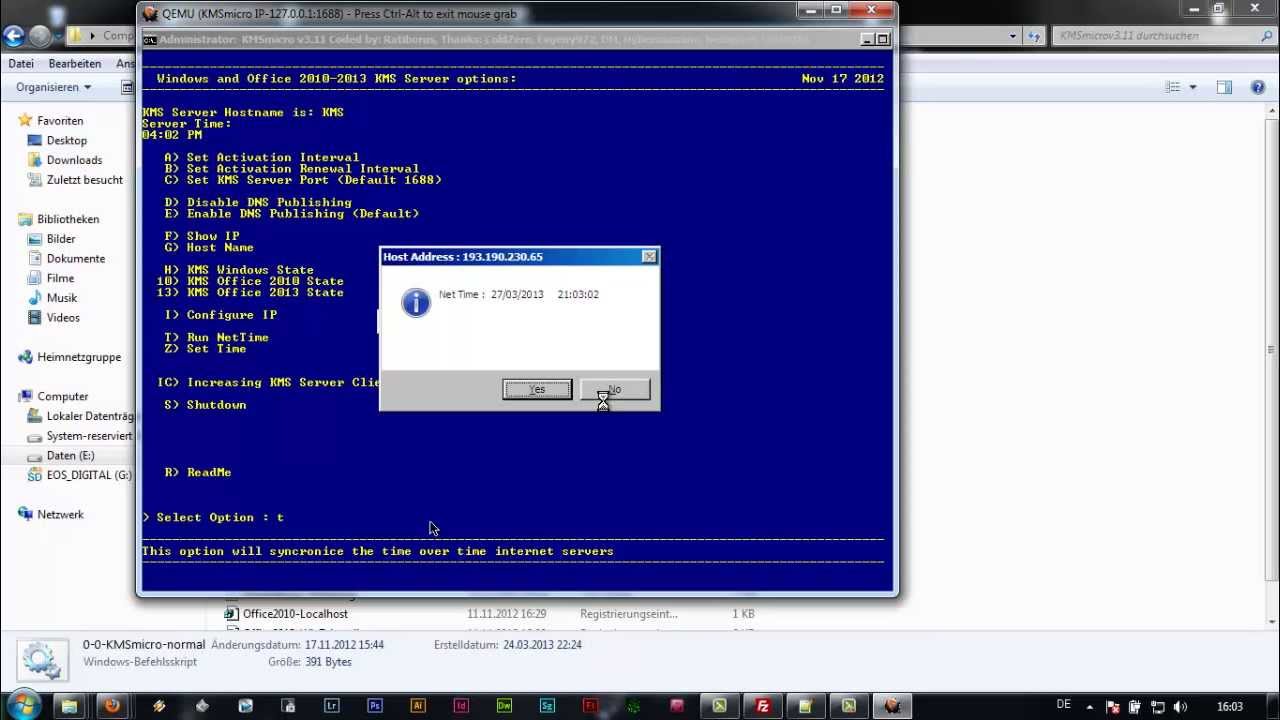Select Computer in navigation pane
This screenshot has height=720, width=1280.
point(62,397)
